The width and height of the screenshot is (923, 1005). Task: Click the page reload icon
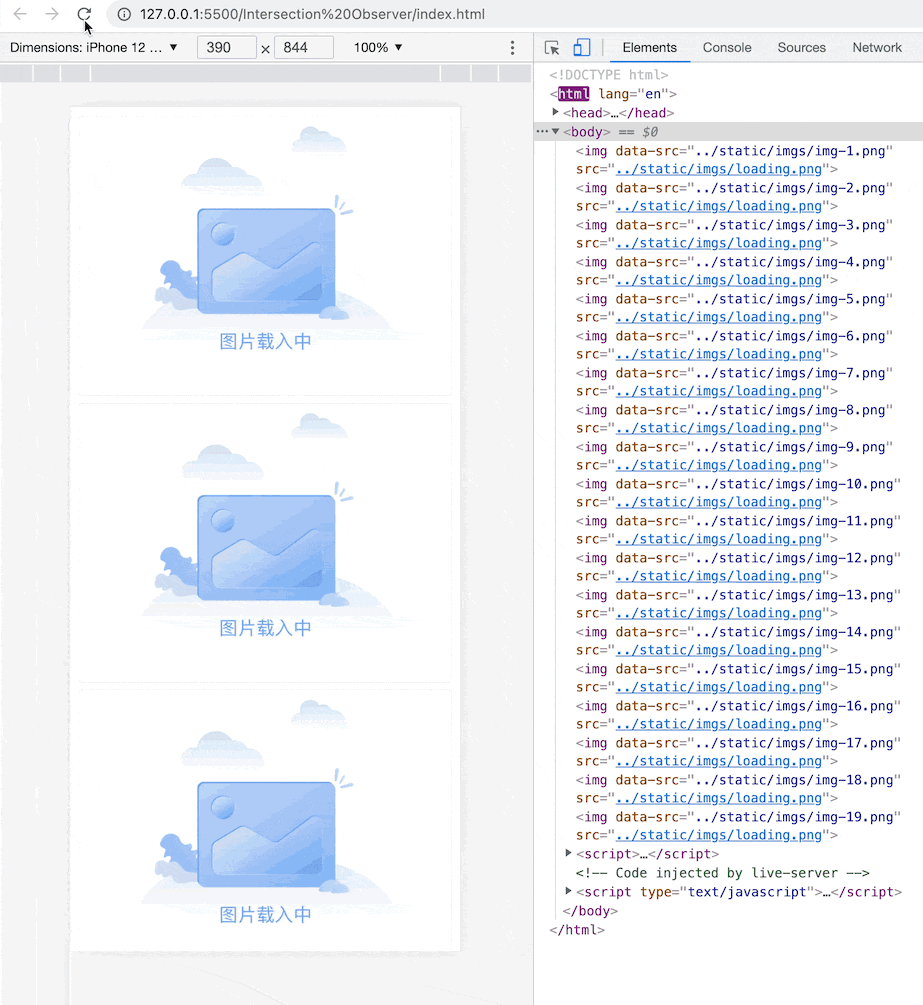coord(84,15)
